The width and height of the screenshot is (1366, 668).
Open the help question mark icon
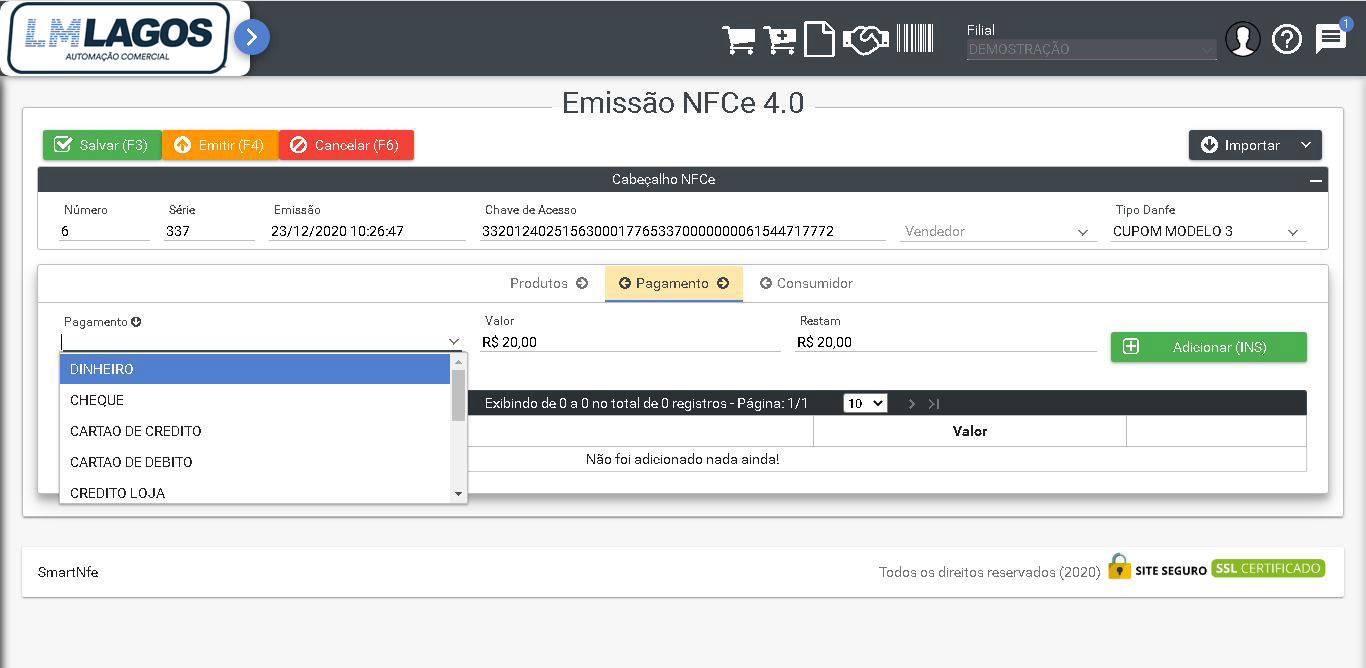[1286, 40]
